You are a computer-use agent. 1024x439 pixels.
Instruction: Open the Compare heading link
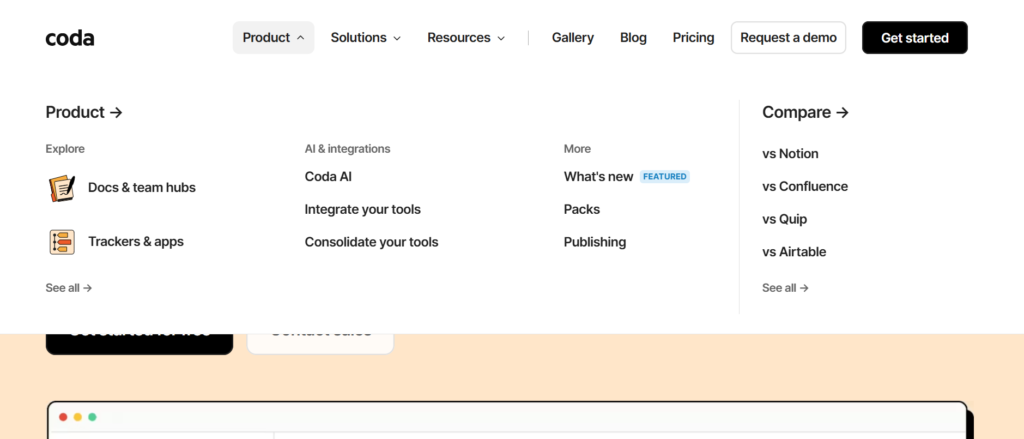[x=805, y=113]
